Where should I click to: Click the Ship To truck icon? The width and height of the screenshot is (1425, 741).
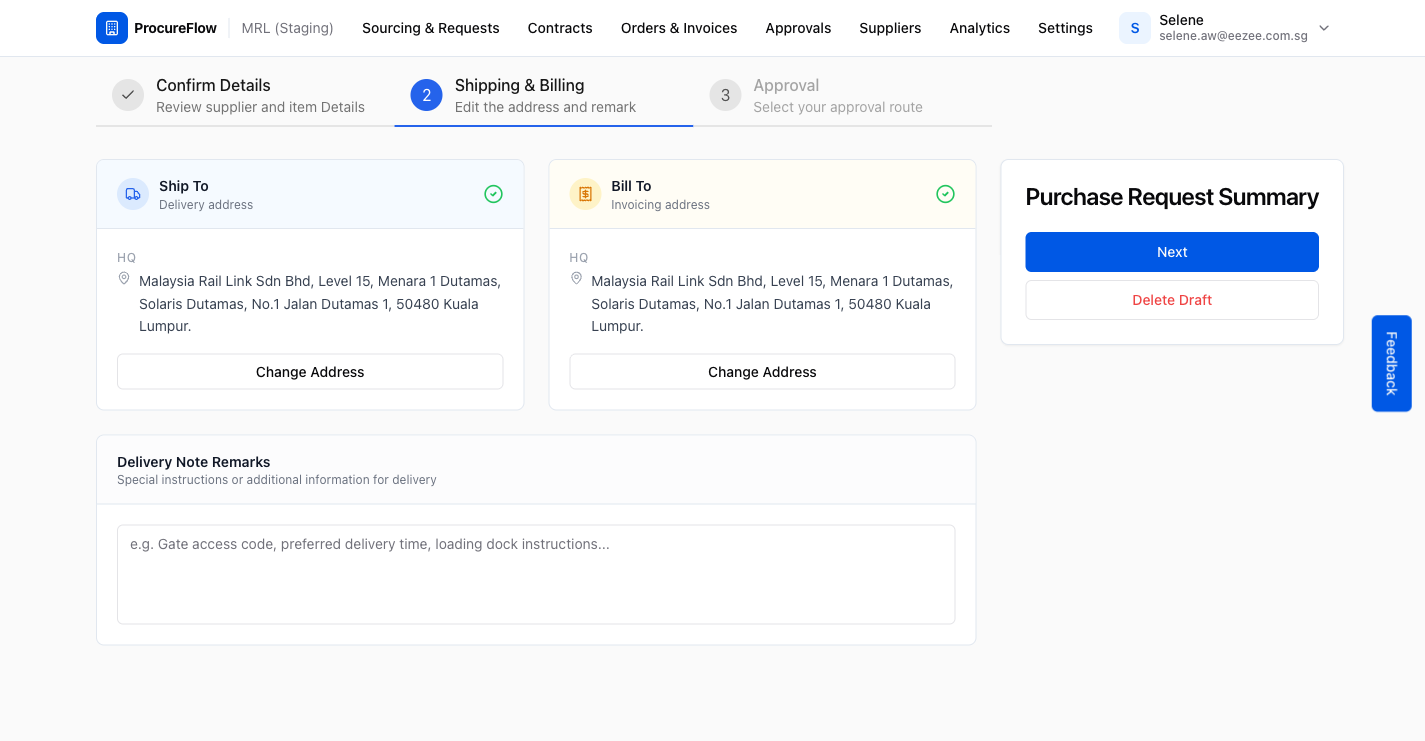click(x=133, y=194)
